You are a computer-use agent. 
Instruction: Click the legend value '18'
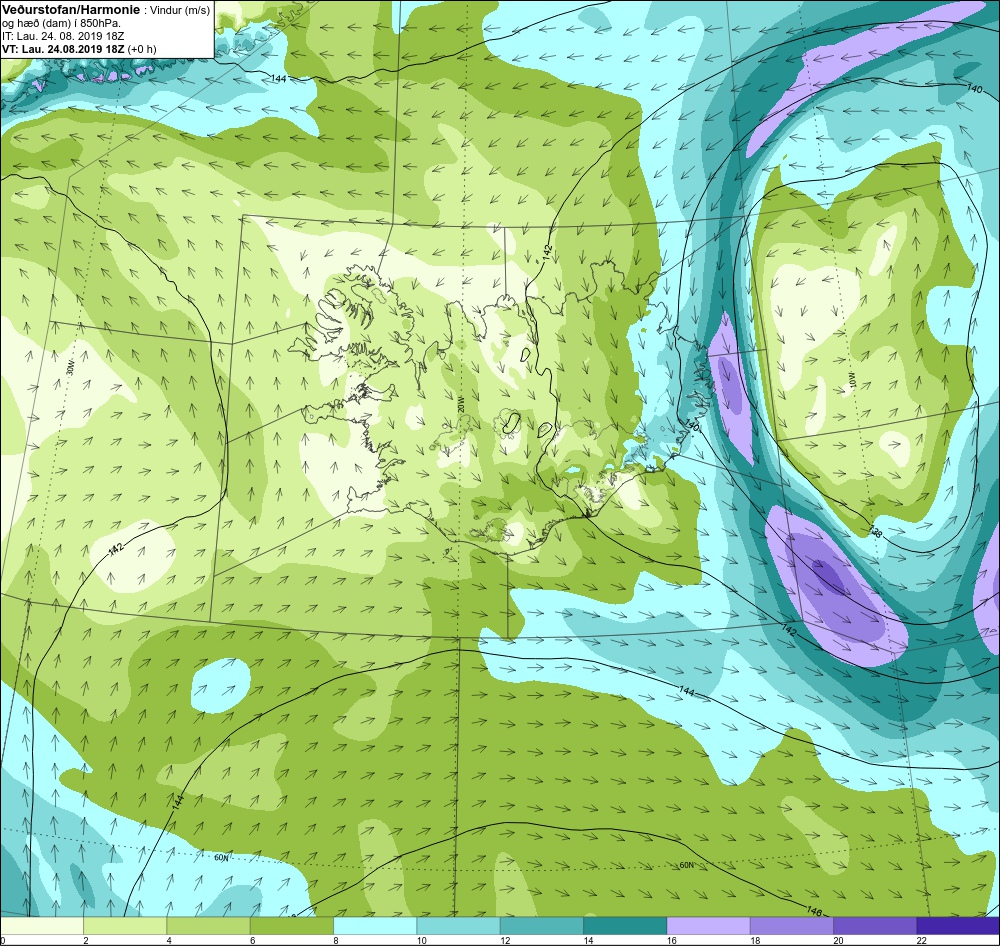[755, 940]
